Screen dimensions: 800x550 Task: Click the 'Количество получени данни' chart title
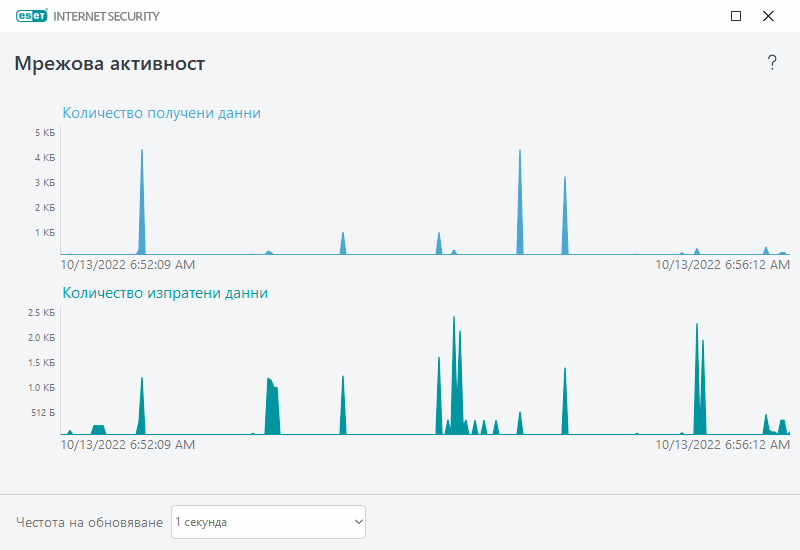(161, 113)
